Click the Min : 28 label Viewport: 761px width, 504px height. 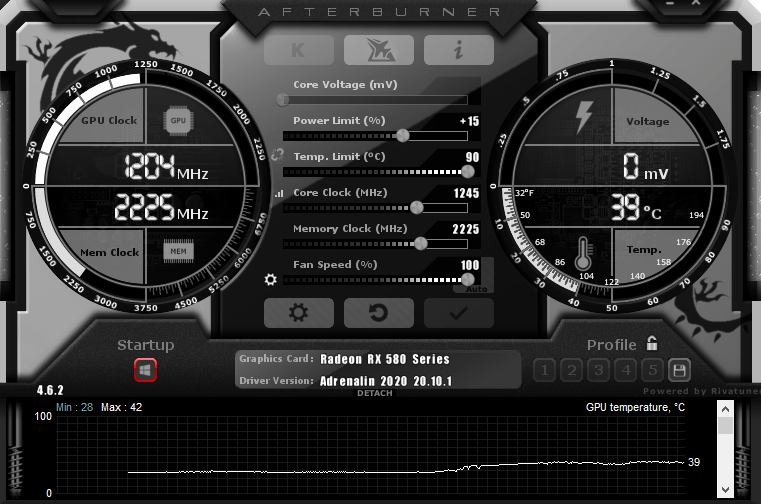click(x=74, y=407)
